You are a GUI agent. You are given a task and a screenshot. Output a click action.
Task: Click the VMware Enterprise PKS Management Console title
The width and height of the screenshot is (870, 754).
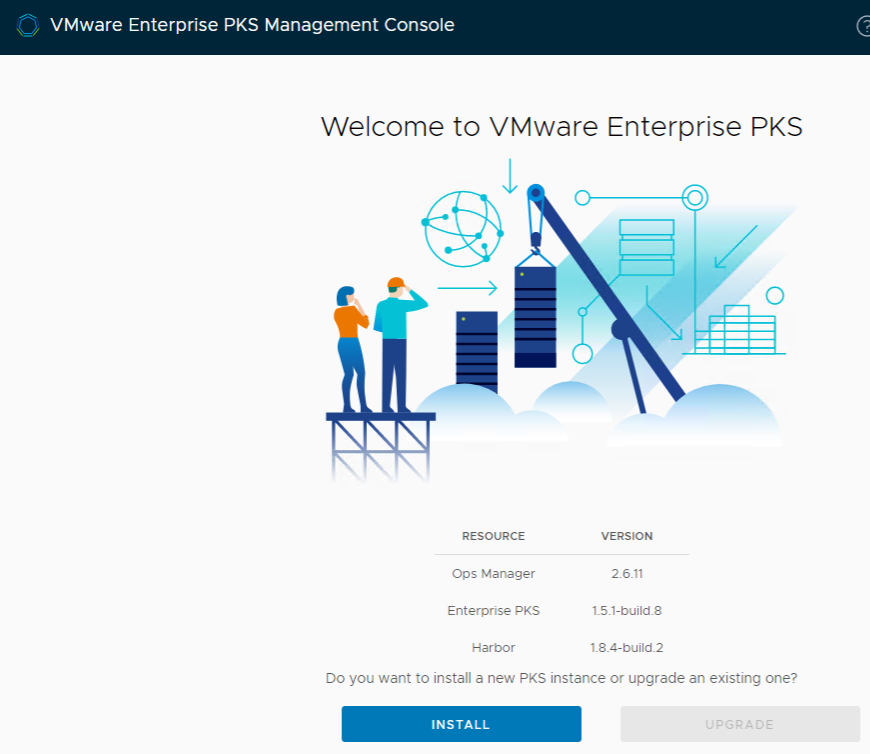251,24
